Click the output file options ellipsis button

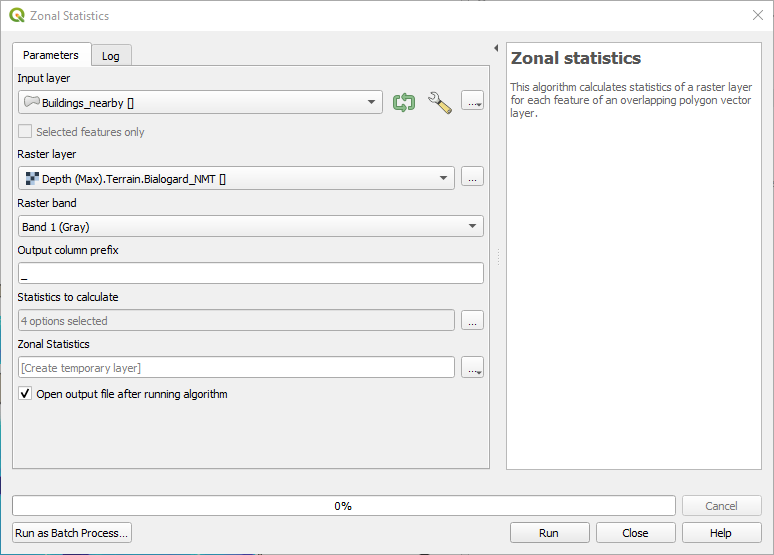coord(473,368)
